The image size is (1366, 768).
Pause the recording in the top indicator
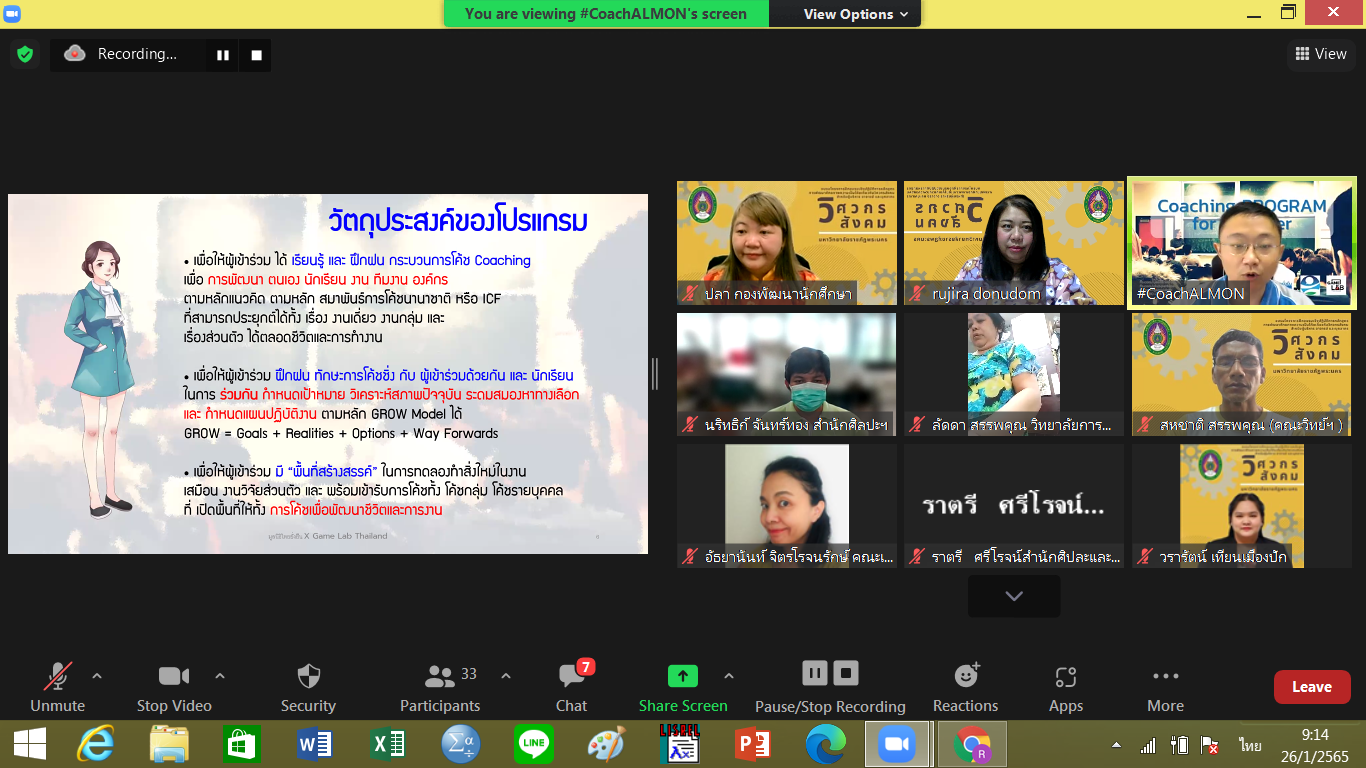[x=222, y=55]
